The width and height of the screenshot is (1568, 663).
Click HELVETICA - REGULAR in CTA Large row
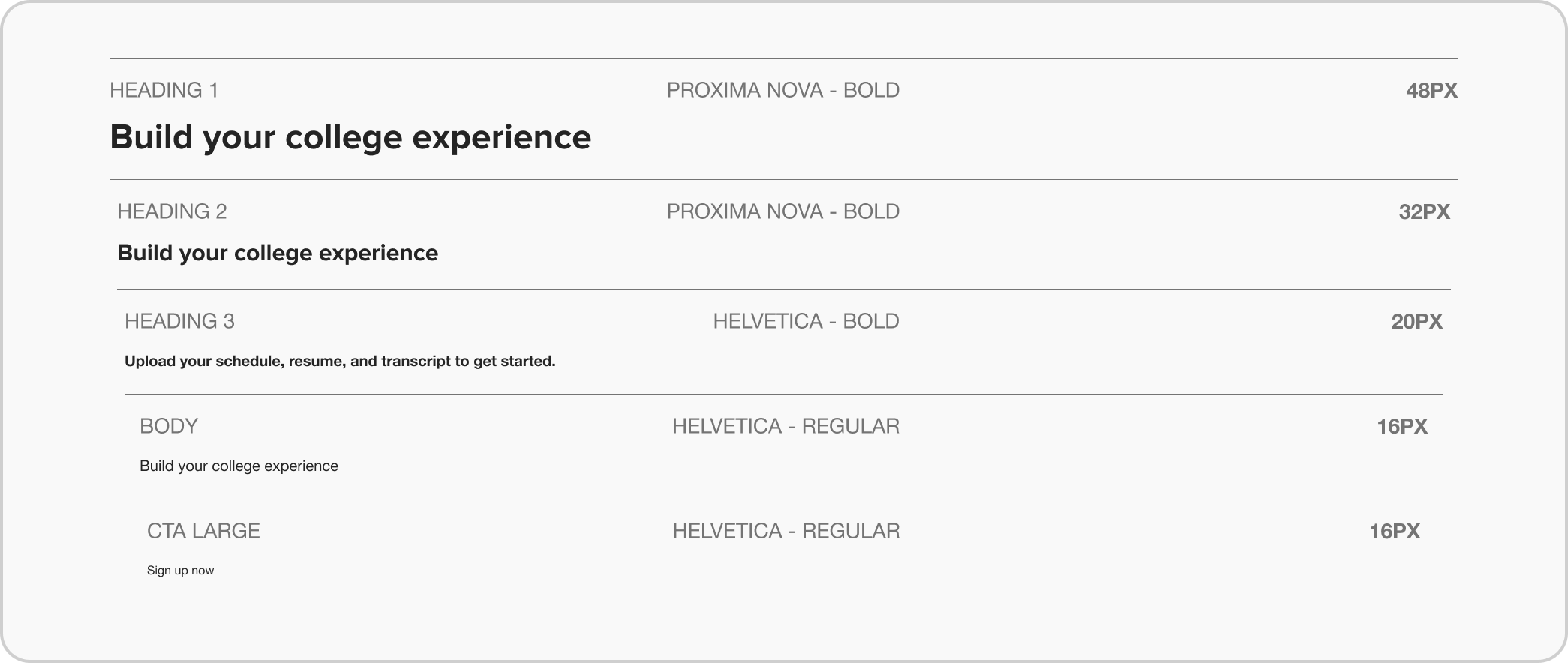pyautogui.click(x=786, y=532)
